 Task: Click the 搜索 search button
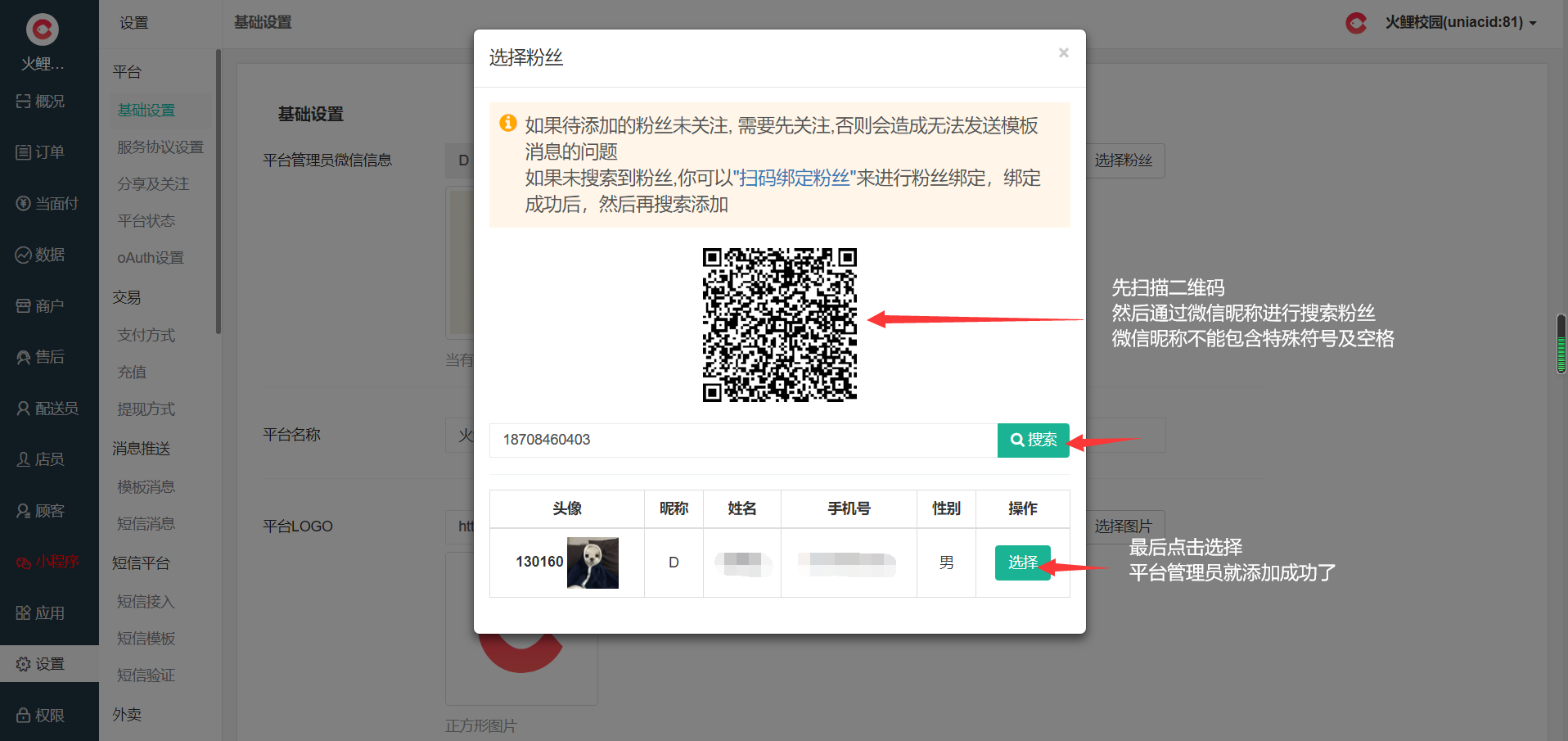pyautogui.click(x=1033, y=440)
